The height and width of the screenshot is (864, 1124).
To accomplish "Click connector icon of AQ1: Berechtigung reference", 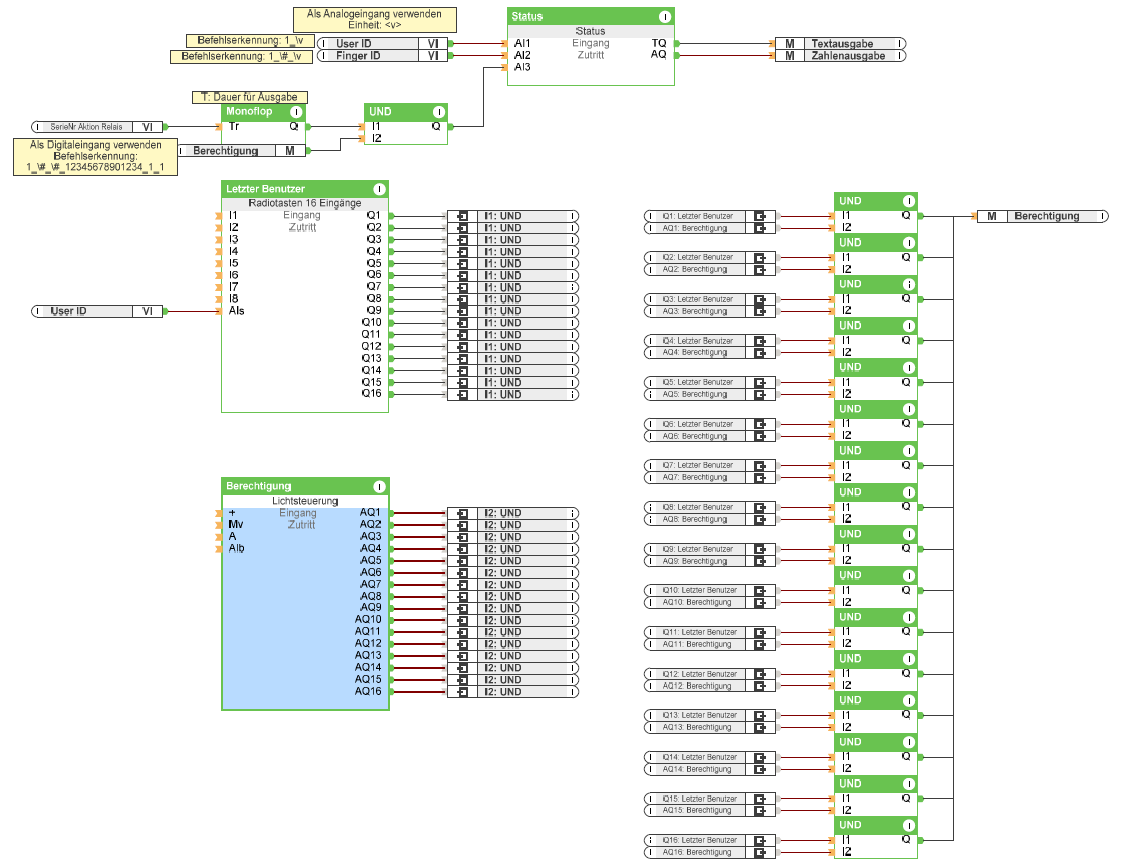I will coord(761,228).
